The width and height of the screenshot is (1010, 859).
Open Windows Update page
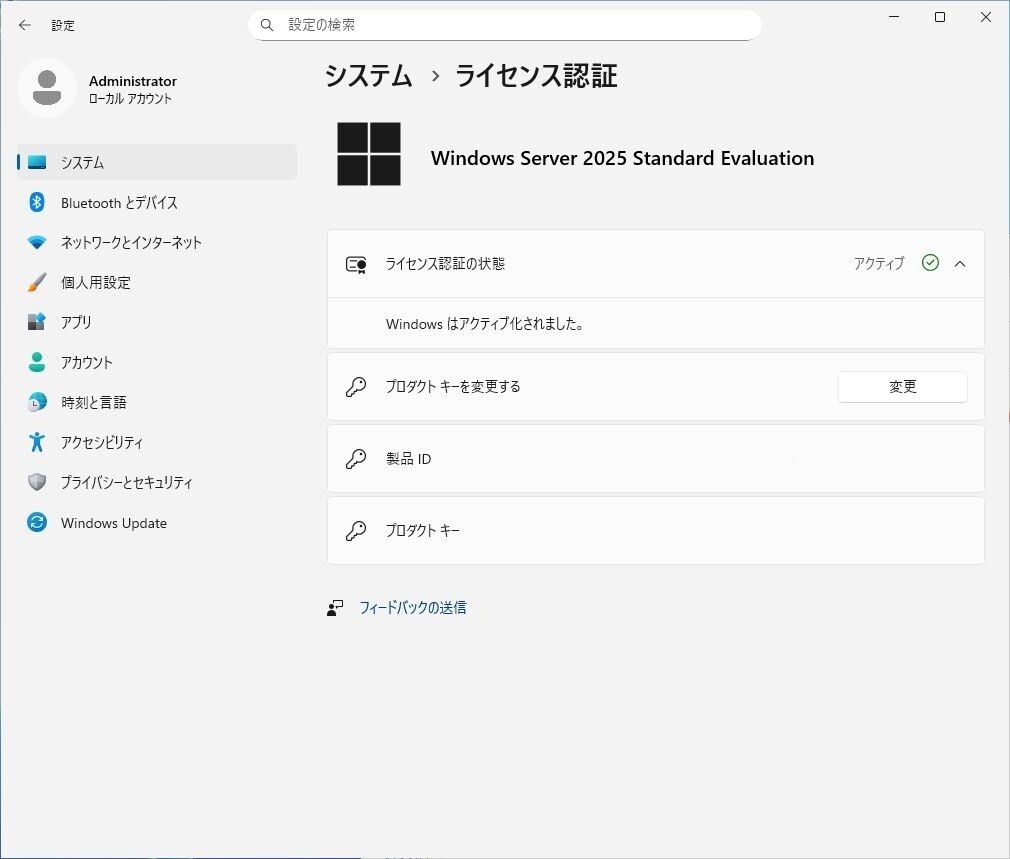point(114,523)
